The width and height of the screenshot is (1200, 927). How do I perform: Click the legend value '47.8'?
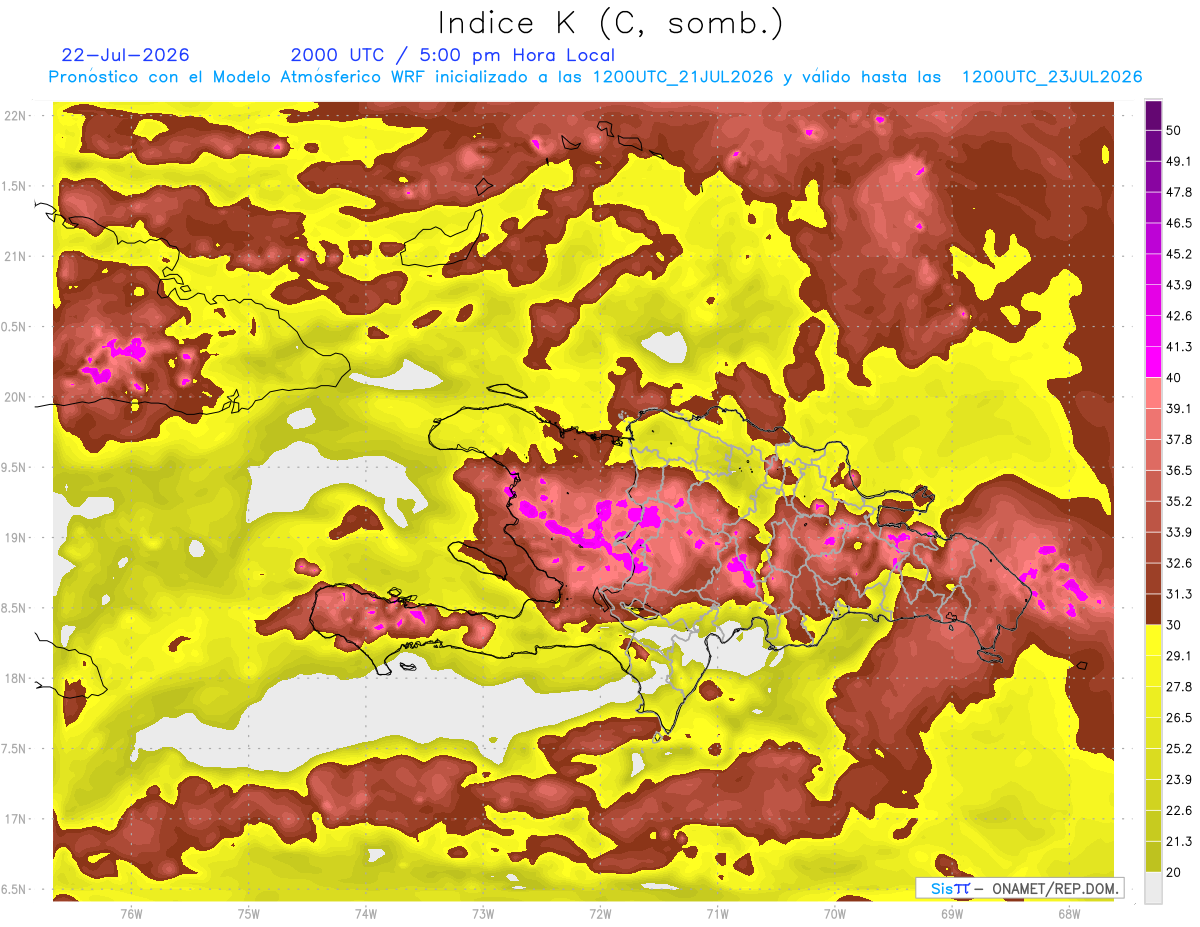click(1178, 192)
